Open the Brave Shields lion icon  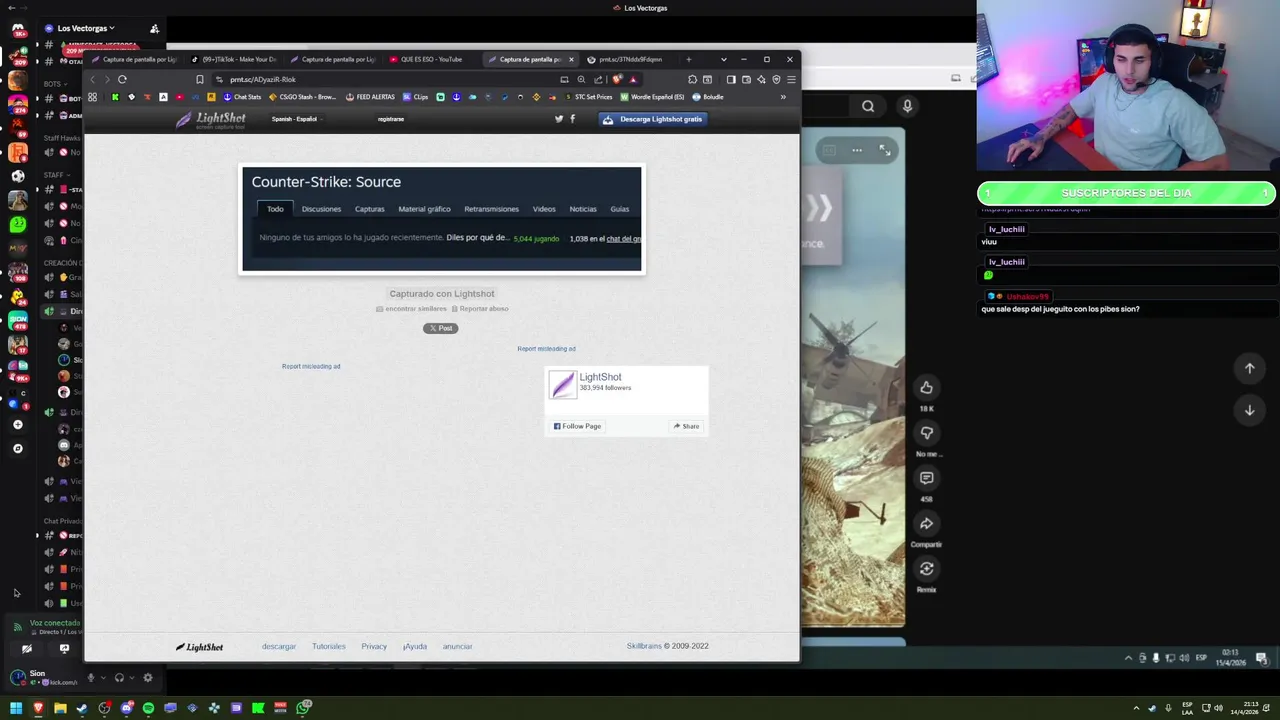[617, 79]
